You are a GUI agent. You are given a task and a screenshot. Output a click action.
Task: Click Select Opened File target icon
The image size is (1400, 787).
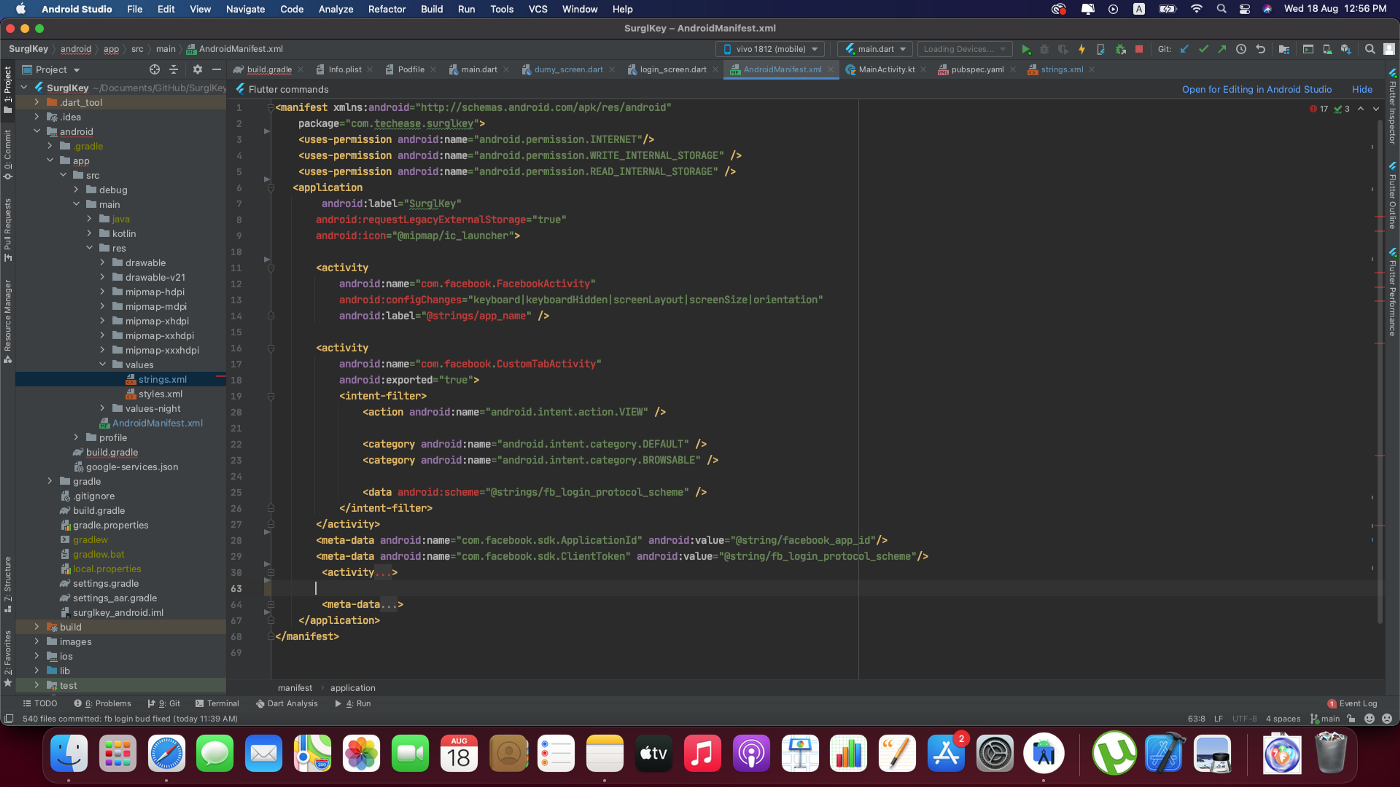click(154, 69)
